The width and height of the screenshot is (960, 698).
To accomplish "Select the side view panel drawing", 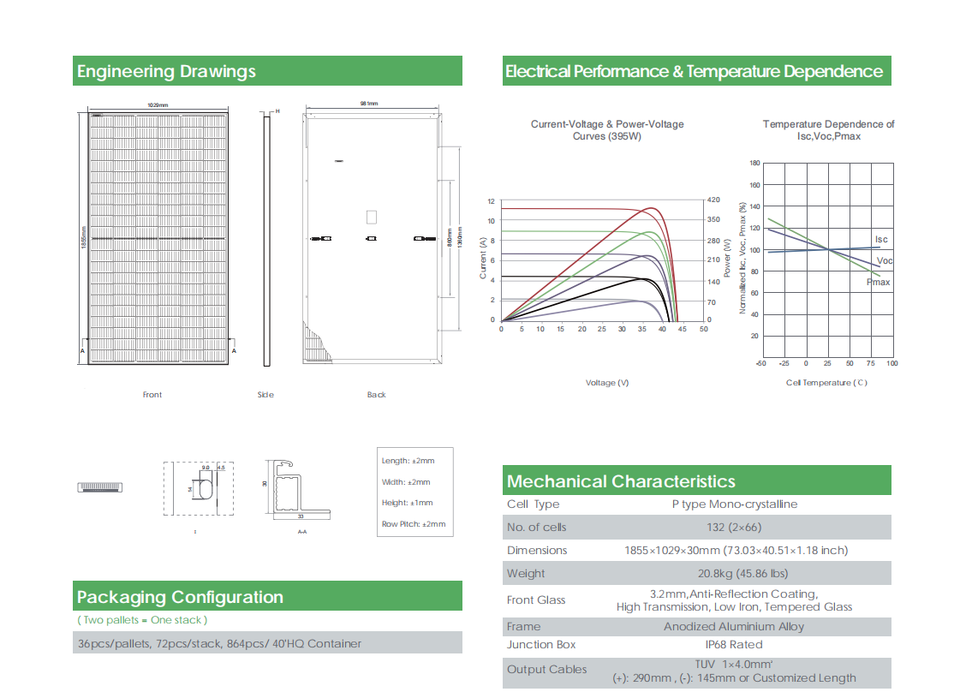I will point(266,241).
